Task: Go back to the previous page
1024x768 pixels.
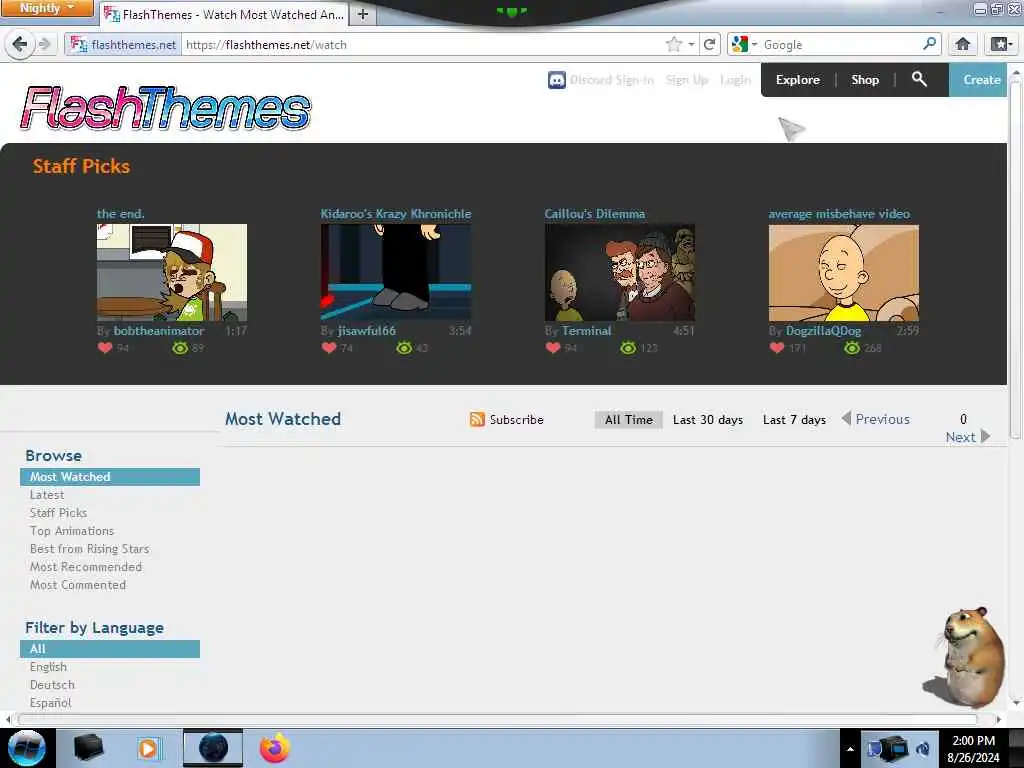Action: (x=20, y=44)
